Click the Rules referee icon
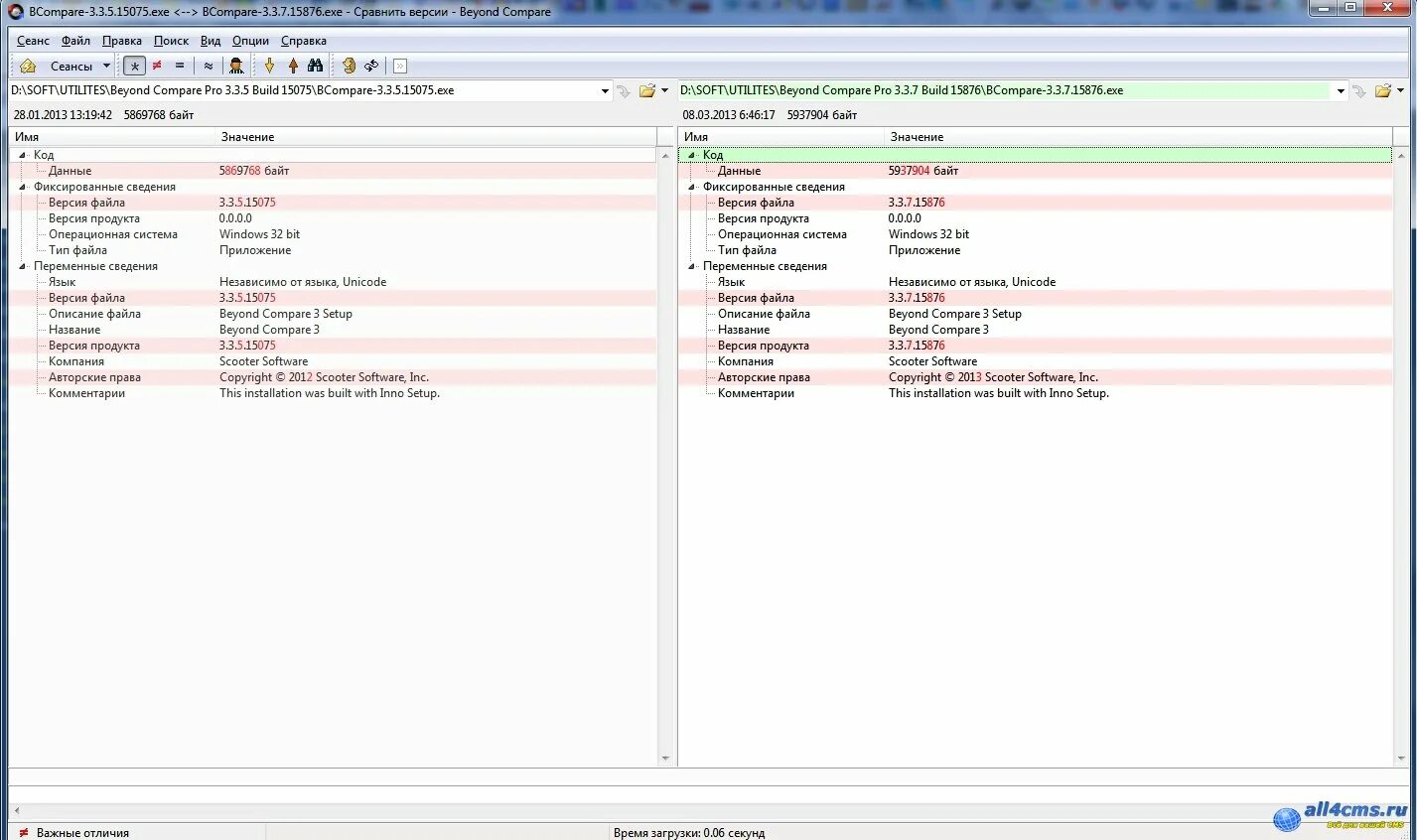 [236, 67]
